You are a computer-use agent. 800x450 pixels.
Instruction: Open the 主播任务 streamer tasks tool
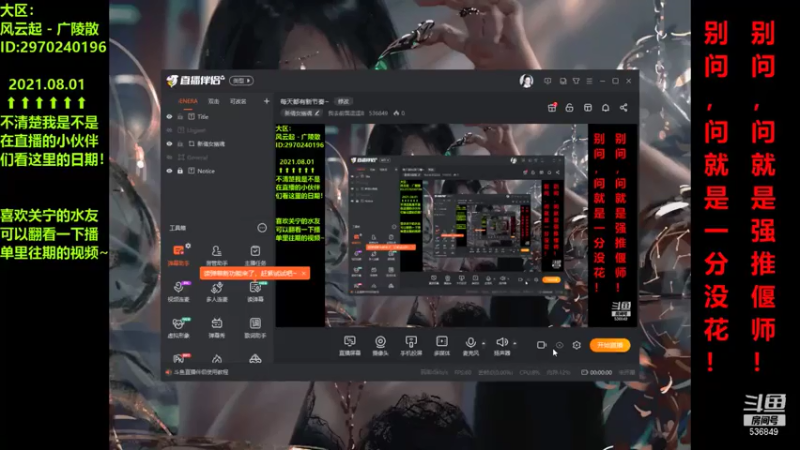pos(255,255)
